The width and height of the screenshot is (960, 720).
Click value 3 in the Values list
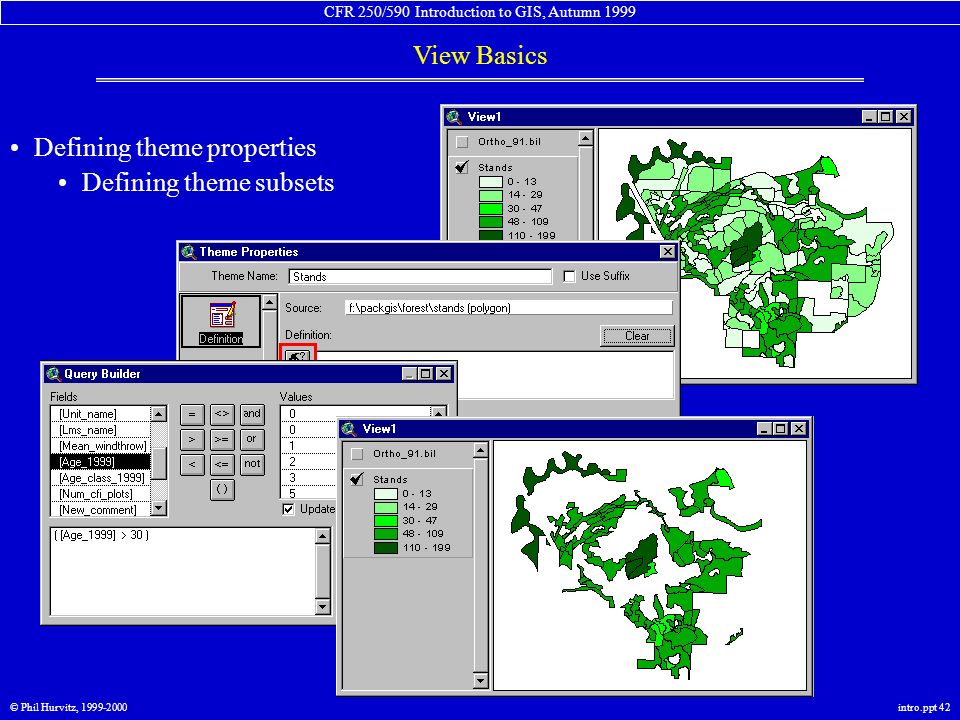(x=309, y=478)
